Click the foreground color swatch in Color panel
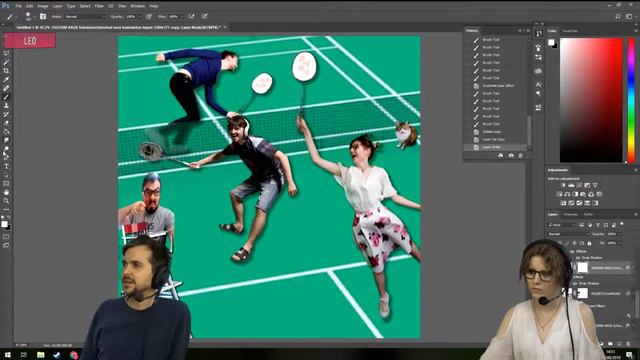The width and height of the screenshot is (640, 360). (551, 42)
